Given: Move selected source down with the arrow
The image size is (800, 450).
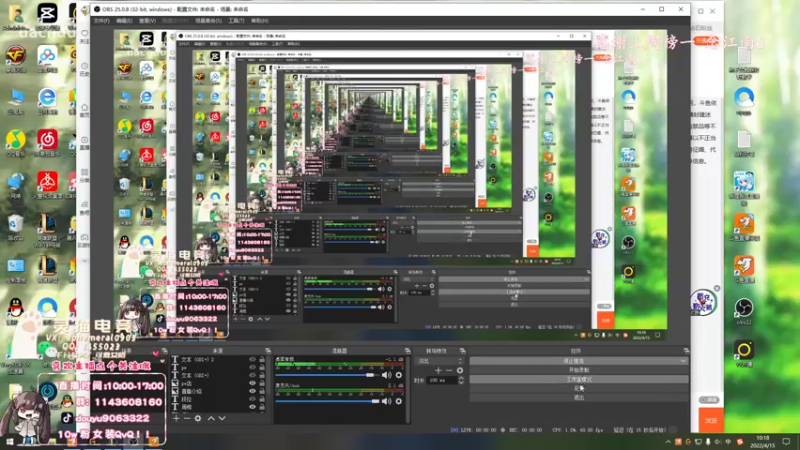Looking at the screenshot, I should (222, 418).
